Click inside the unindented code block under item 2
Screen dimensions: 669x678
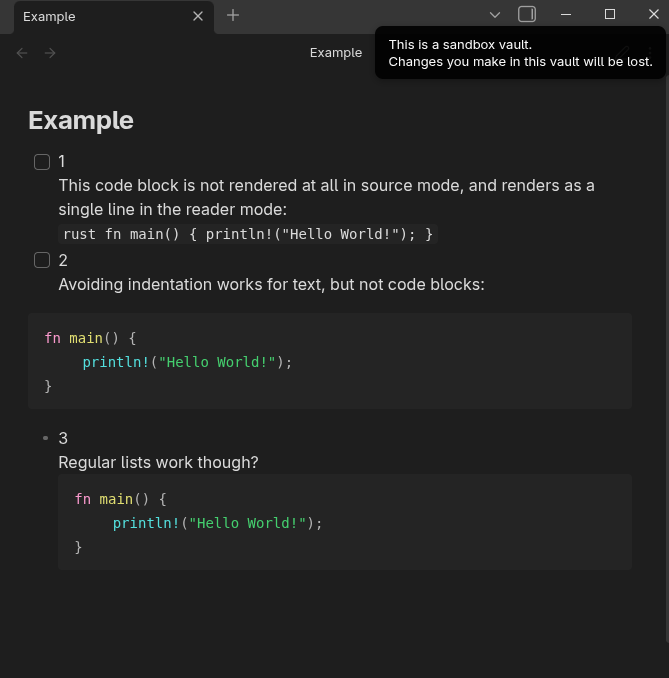click(330, 361)
